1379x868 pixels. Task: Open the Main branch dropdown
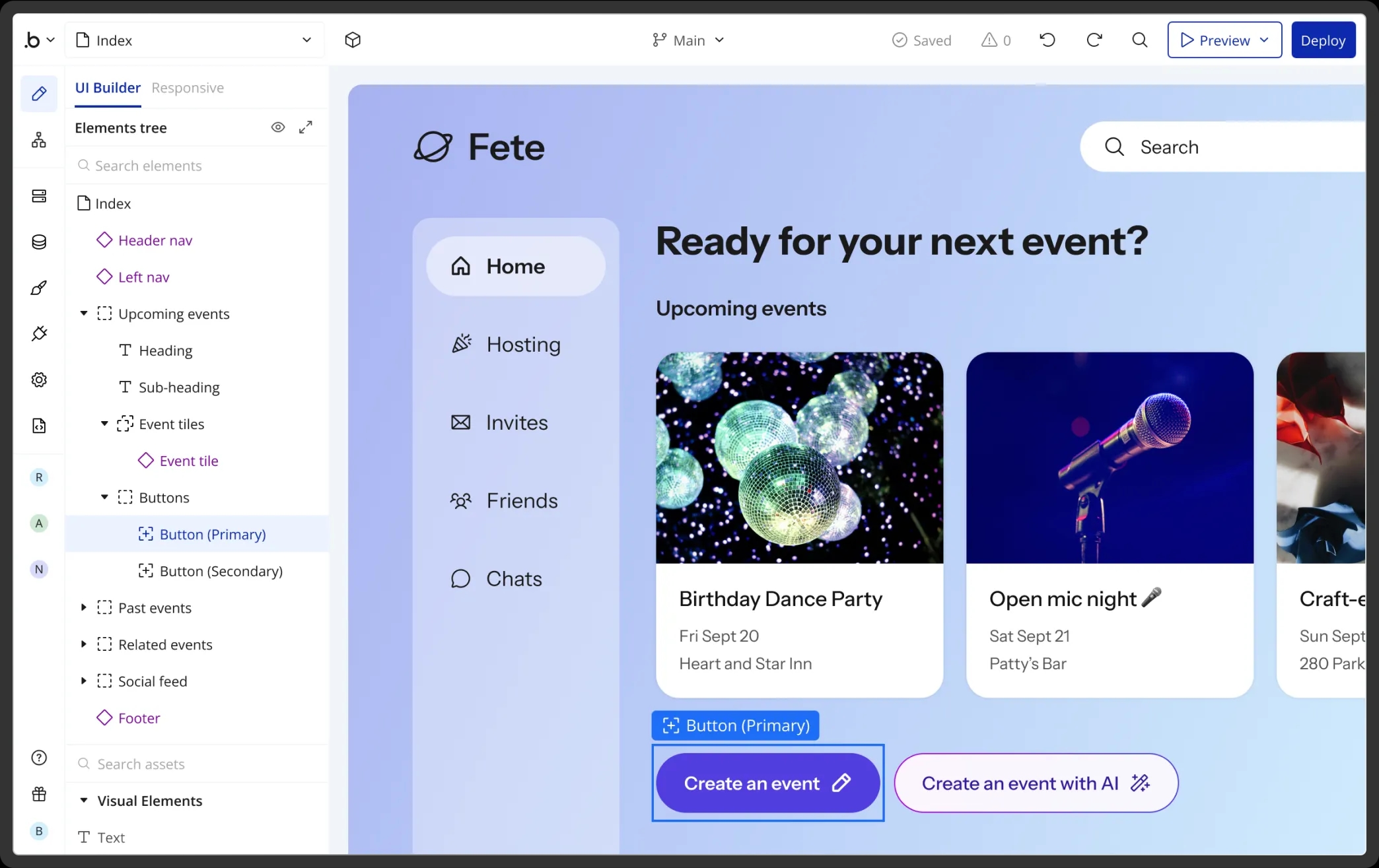coord(688,40)
